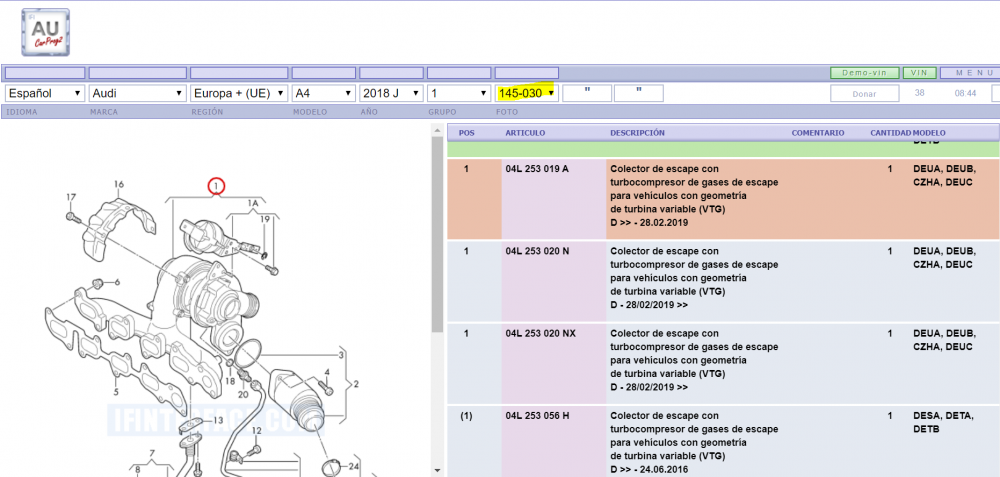Select part number 04L 253 020 N
Viewport: 1000px width, 477px height.
(537, 251)
